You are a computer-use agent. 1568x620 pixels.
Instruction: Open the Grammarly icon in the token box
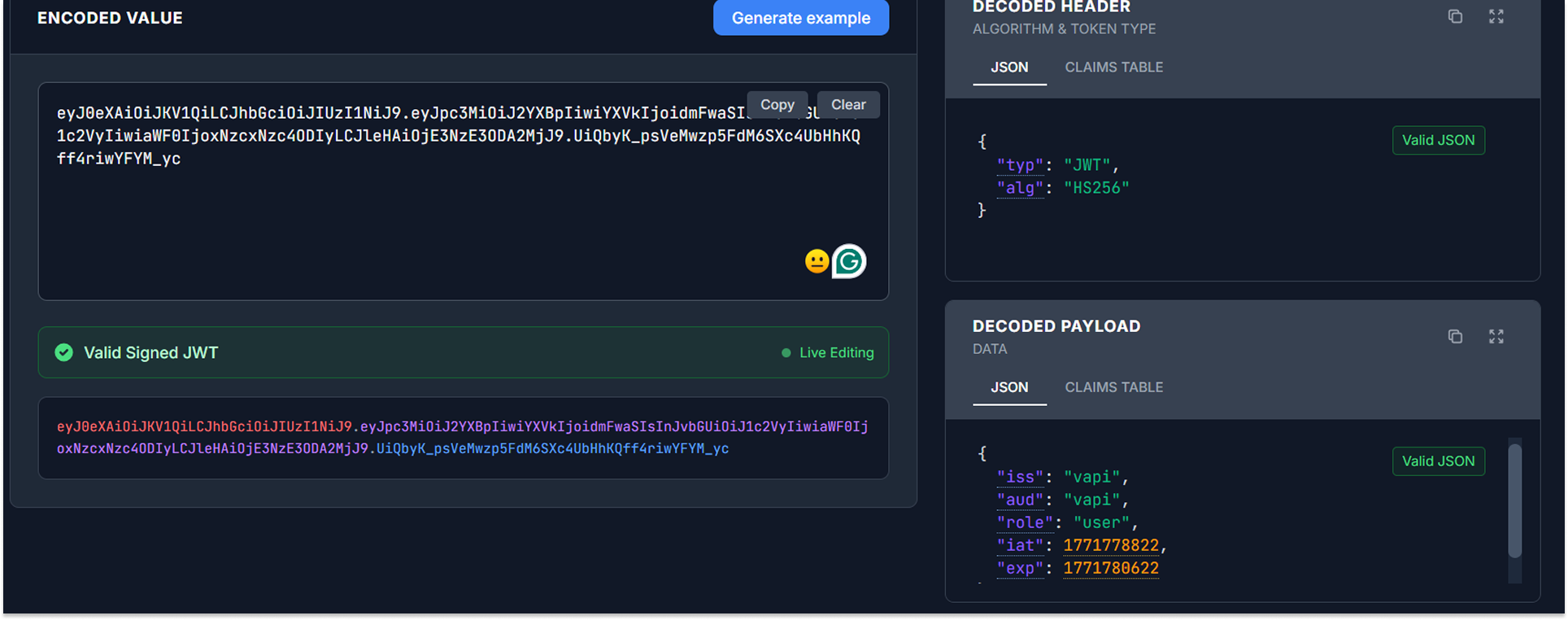click(x=849, y=261)
